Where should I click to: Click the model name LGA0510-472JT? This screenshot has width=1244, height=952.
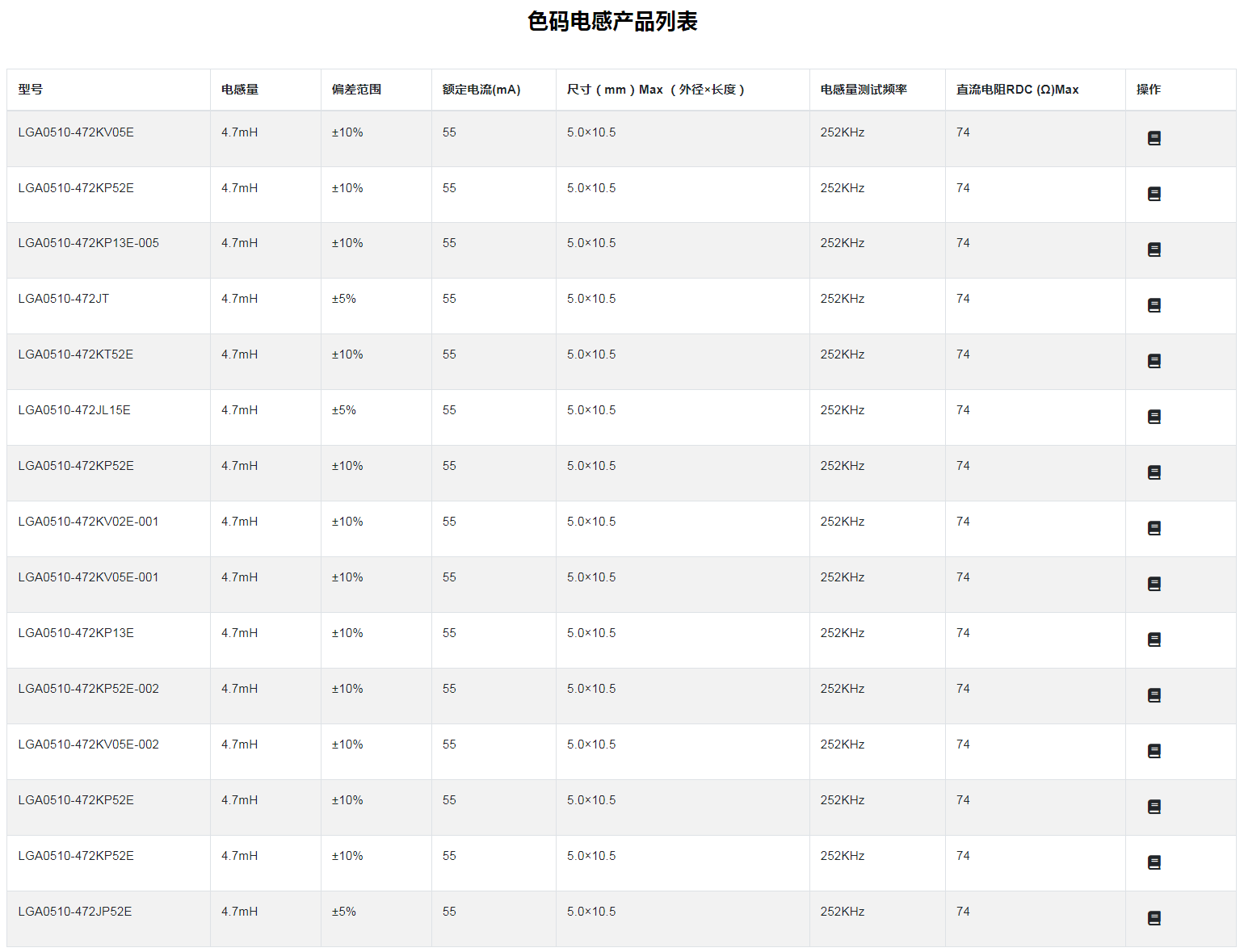[64, 299]
